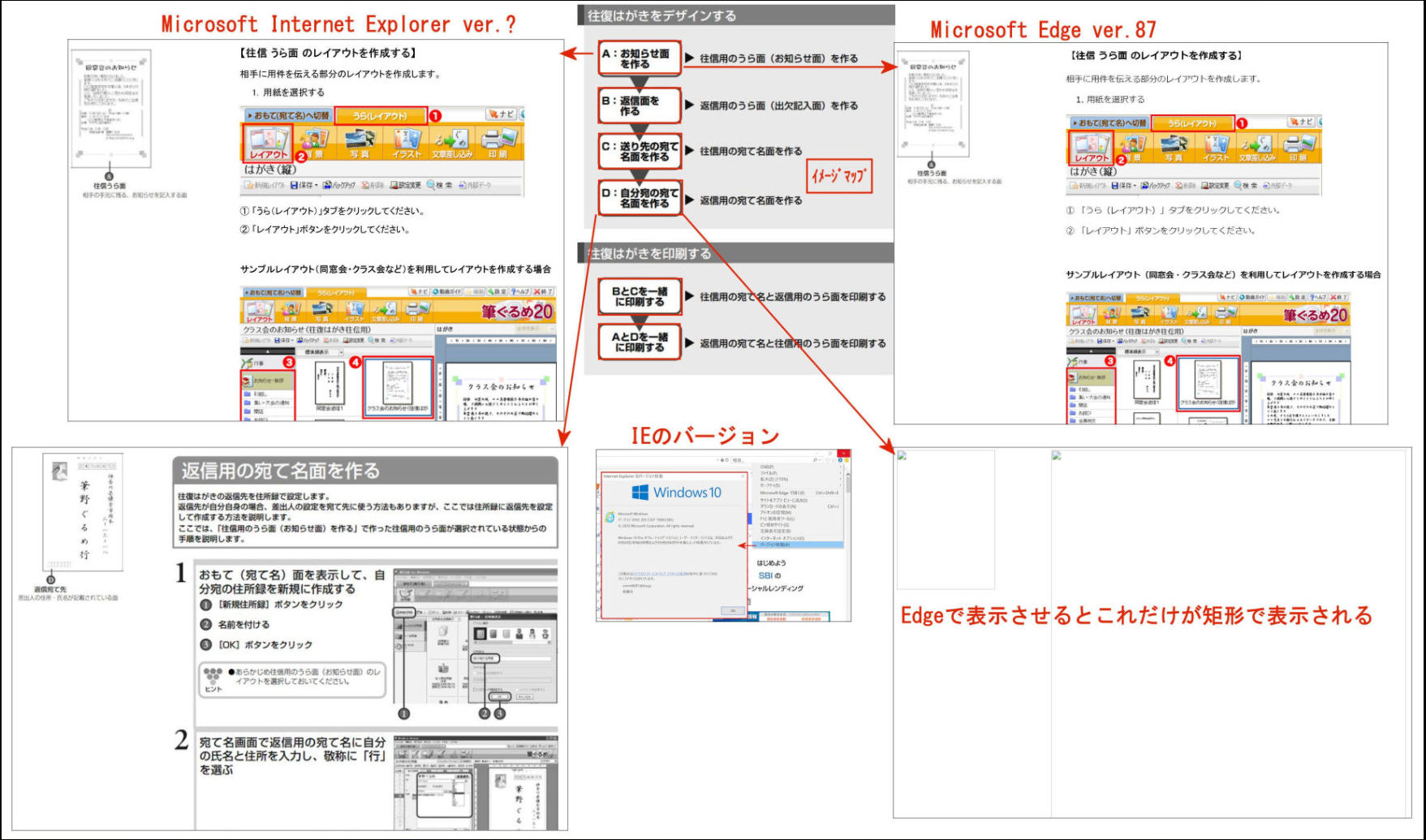Switch to おもて(宛て名)へ切替 tab above はがき(縦), Edge panel

1109,123
